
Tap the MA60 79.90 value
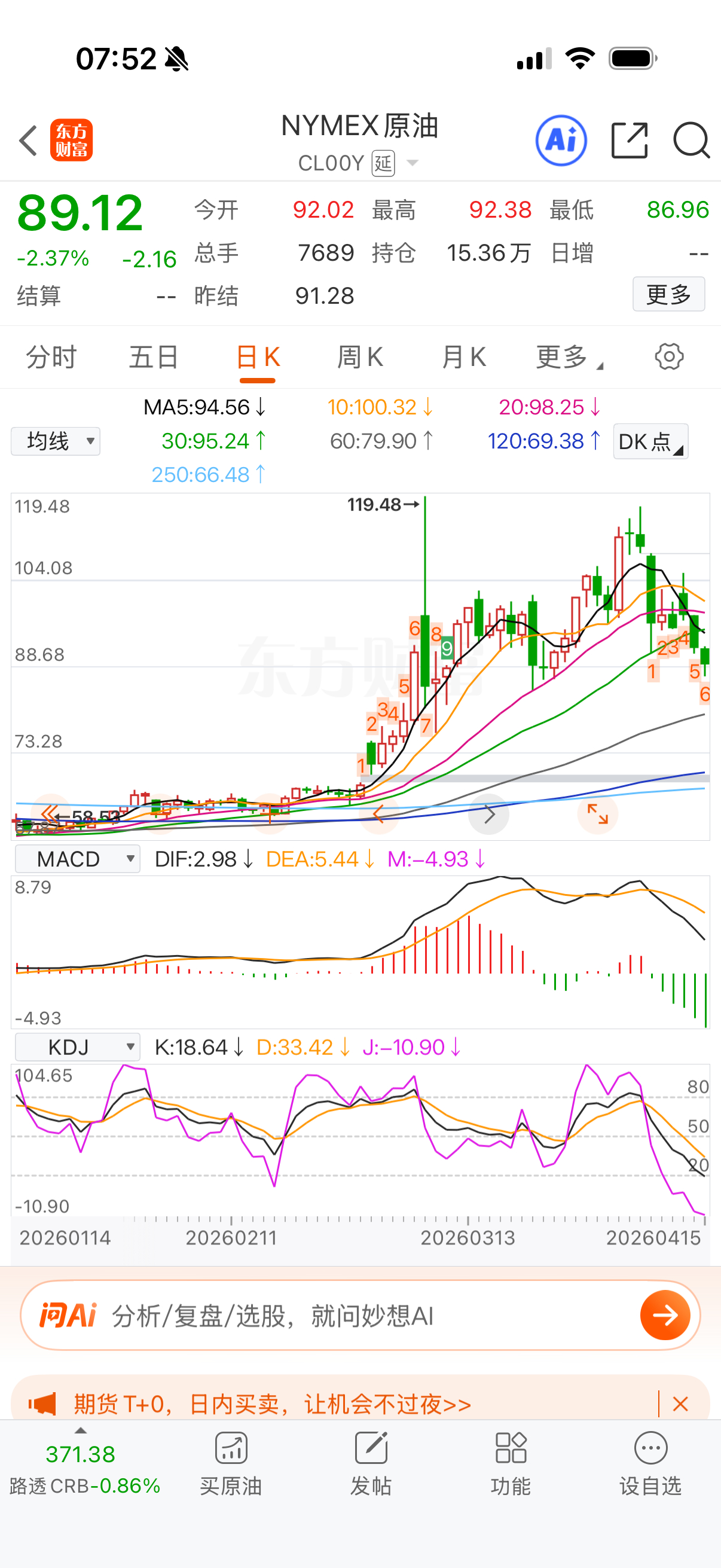tap(381, 441)
